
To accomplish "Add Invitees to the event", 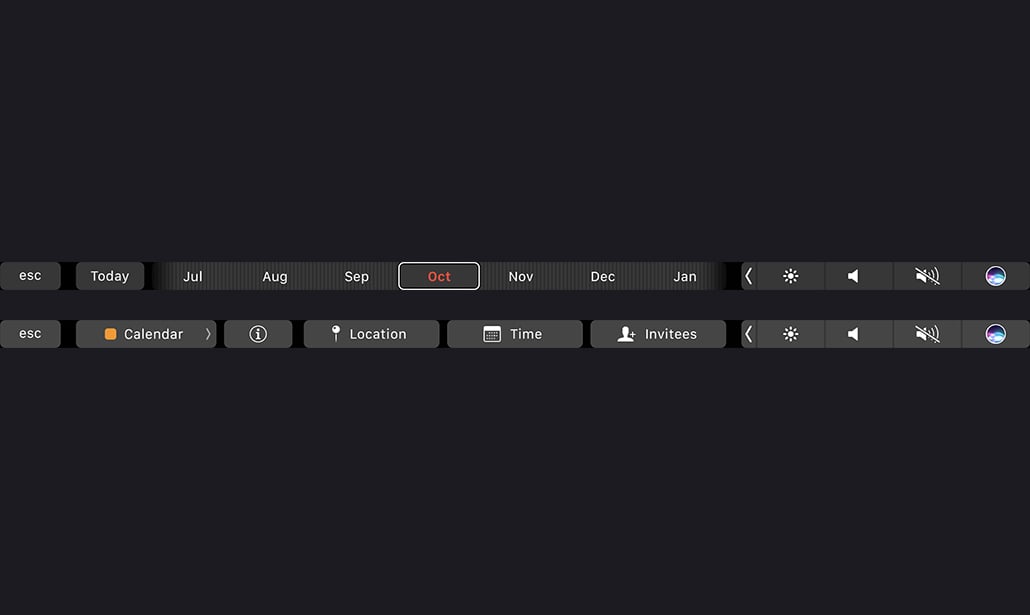I will 658,334.
